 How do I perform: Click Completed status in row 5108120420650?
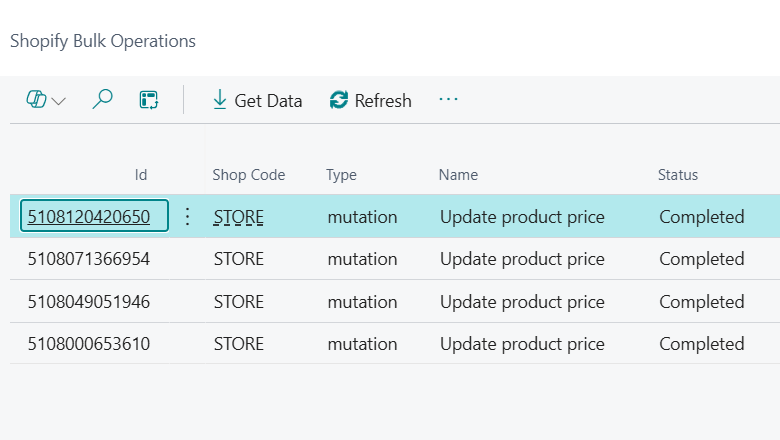pyautogui.click(x=701, y=217)
